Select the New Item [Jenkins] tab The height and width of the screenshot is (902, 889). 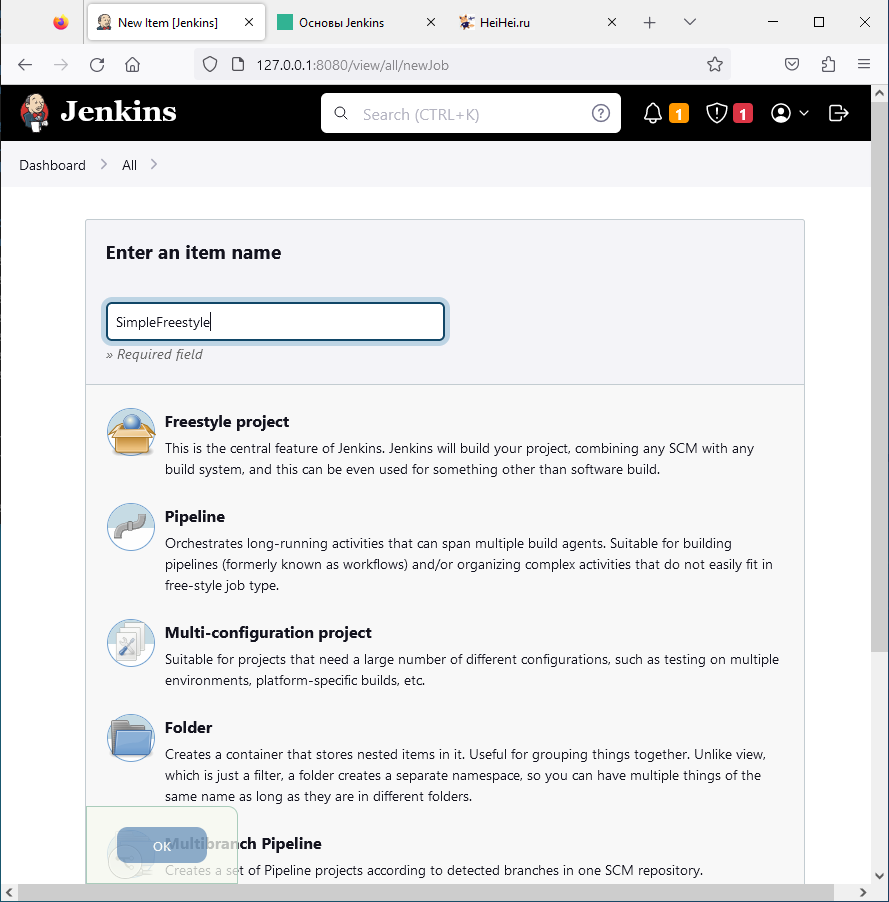[x=176, y=22]
